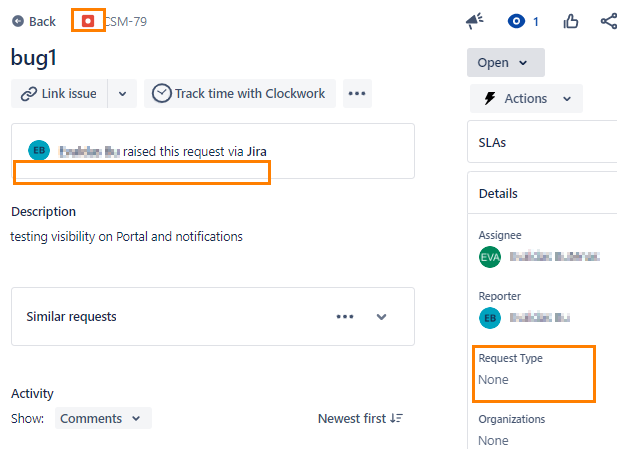This screenshot has width=617, height=449.
Task: Expand the Similar requests section chevron
Action: 381,317
